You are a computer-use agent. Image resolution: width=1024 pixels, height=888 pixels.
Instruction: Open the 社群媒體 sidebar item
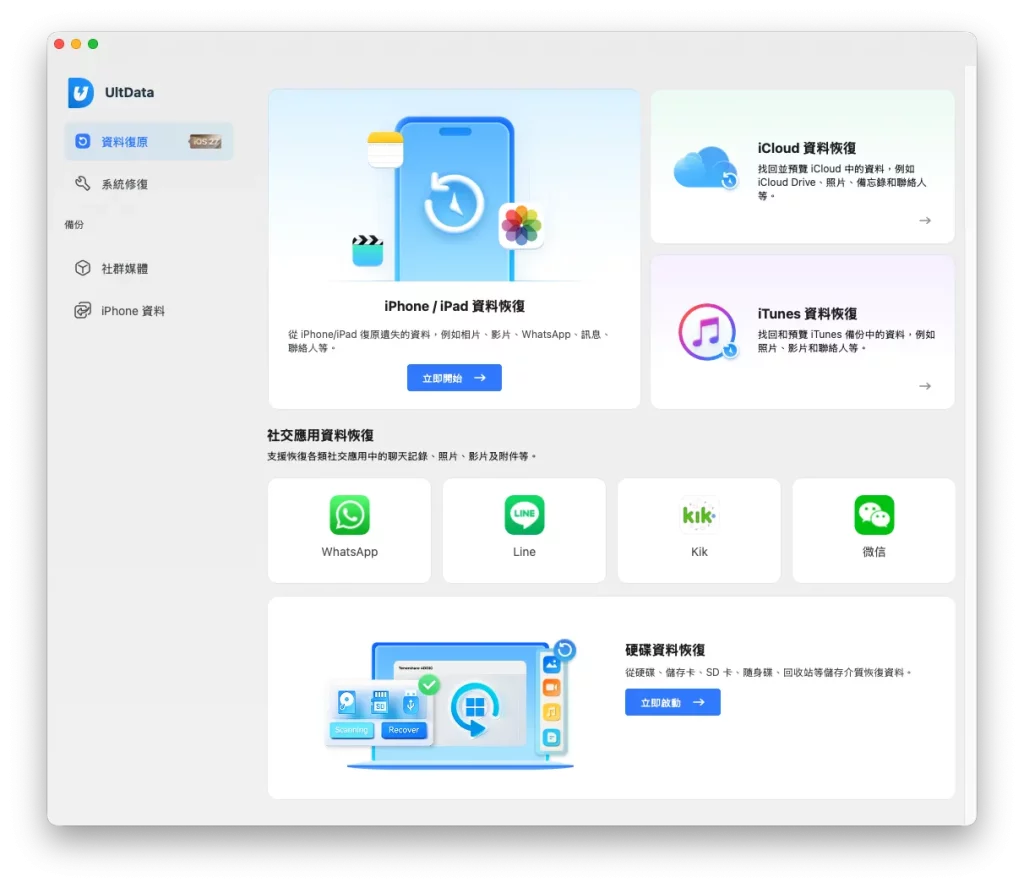(x=148, y=268)
